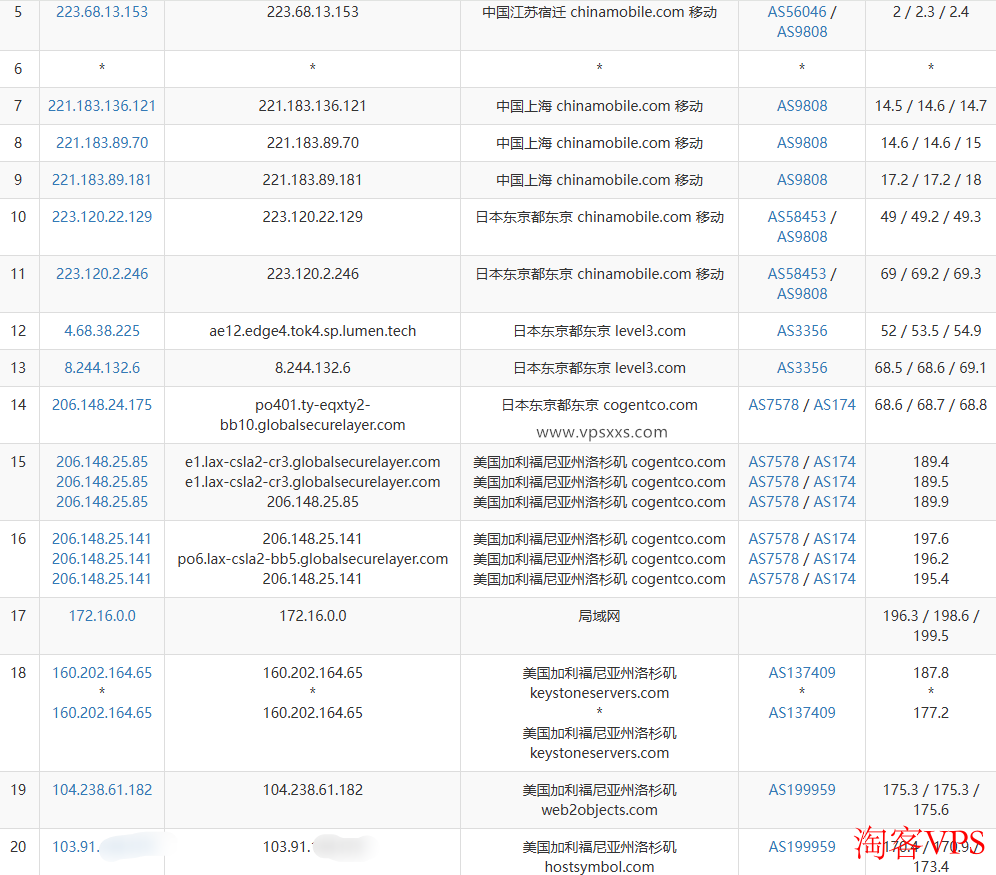This screenshot has height=875, width=996.
Task: Open the AS9808 link in hop 8 row
Action: [802, 143]
